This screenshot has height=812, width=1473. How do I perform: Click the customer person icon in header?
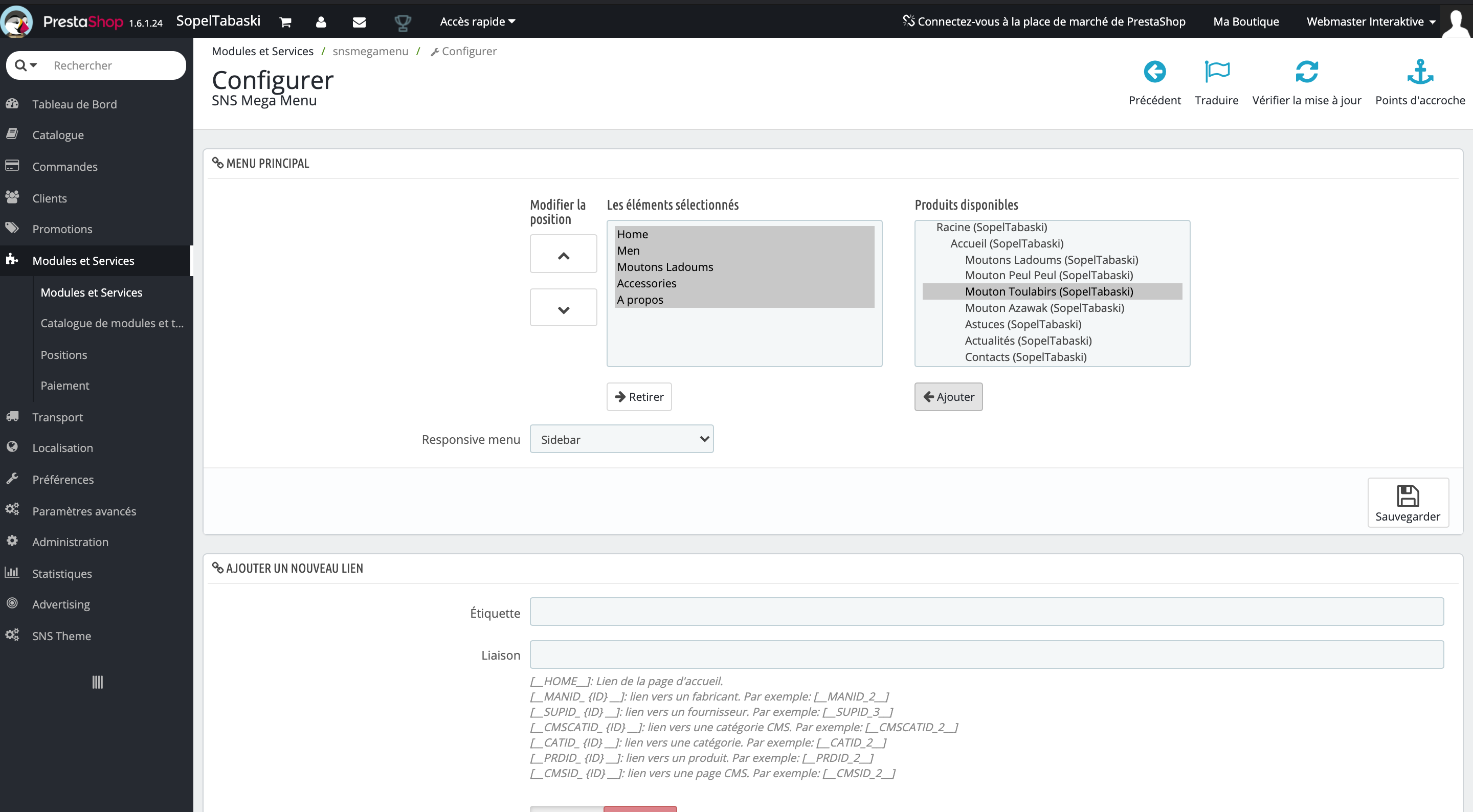pos(321,21)
